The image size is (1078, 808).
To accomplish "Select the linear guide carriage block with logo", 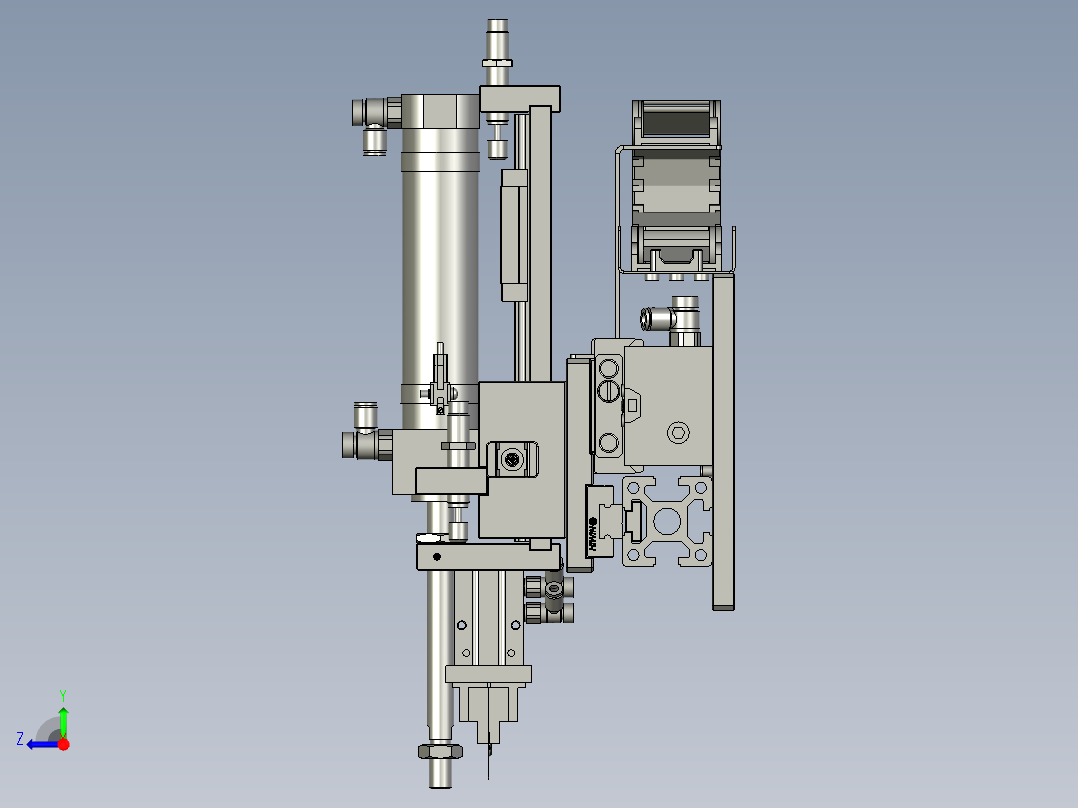I will (x=600, y=521).
